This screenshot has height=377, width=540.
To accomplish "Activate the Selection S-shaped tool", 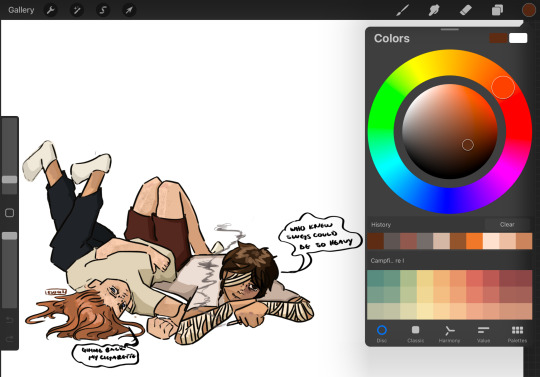I will pyautogui.click(x=103, y=10).
